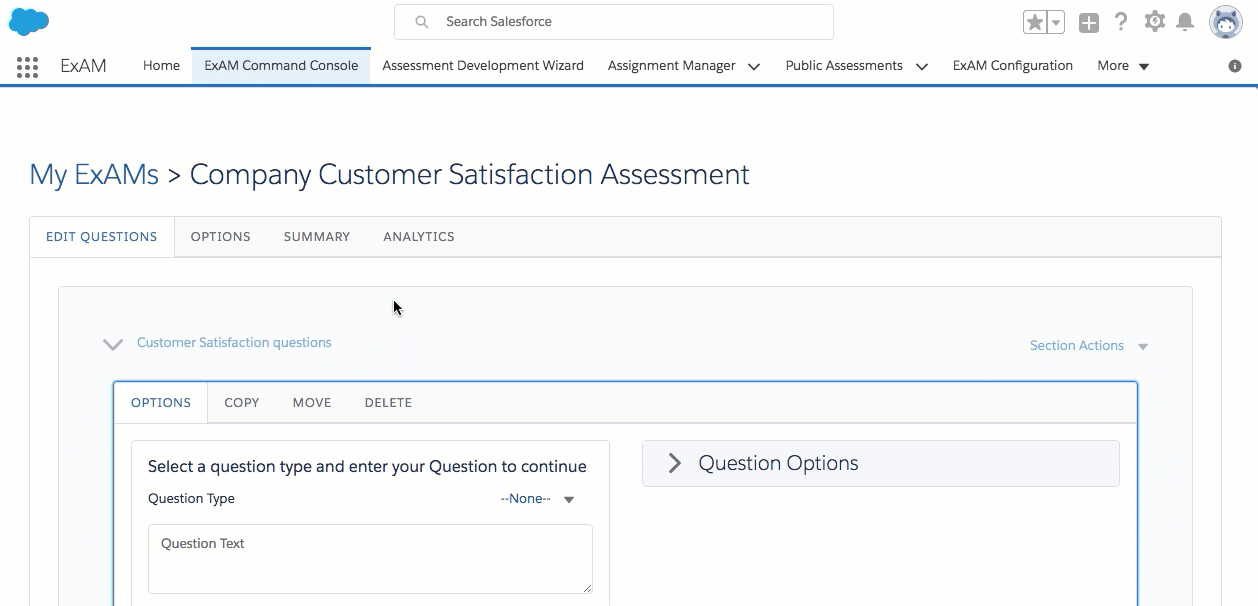This screenshot has height=606, width=1258.
Task: Open the App Launcher grid icon
Action: pyautogui.click(x=28, y=67)
